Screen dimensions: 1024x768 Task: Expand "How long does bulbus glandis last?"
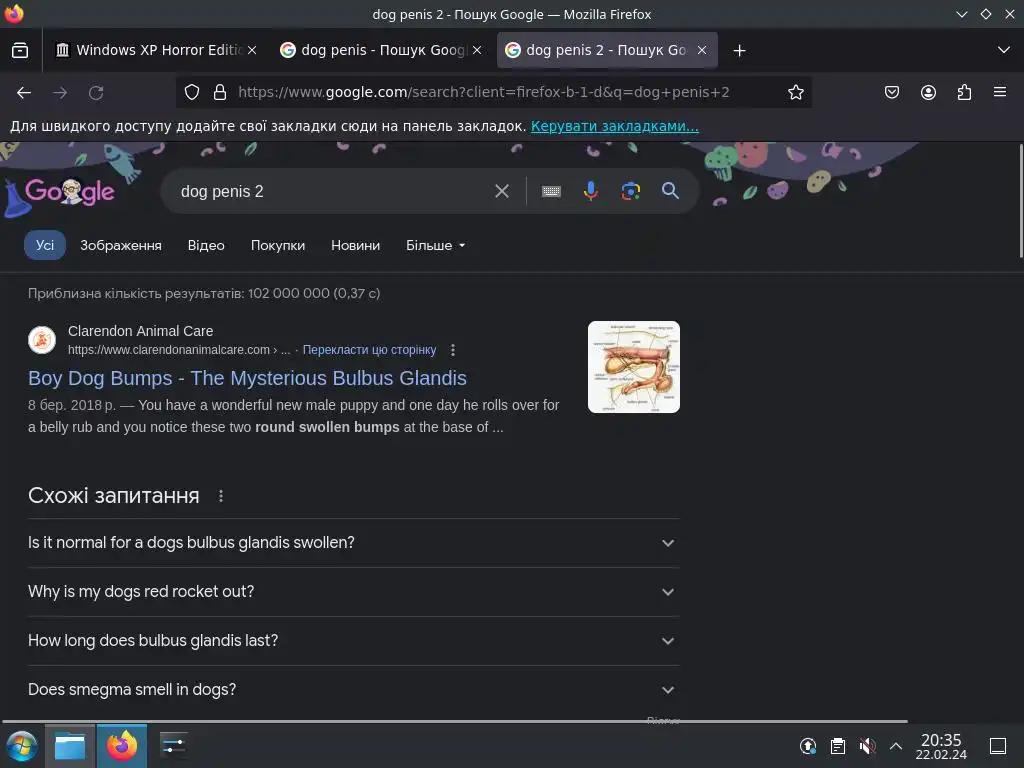[353, 641]
